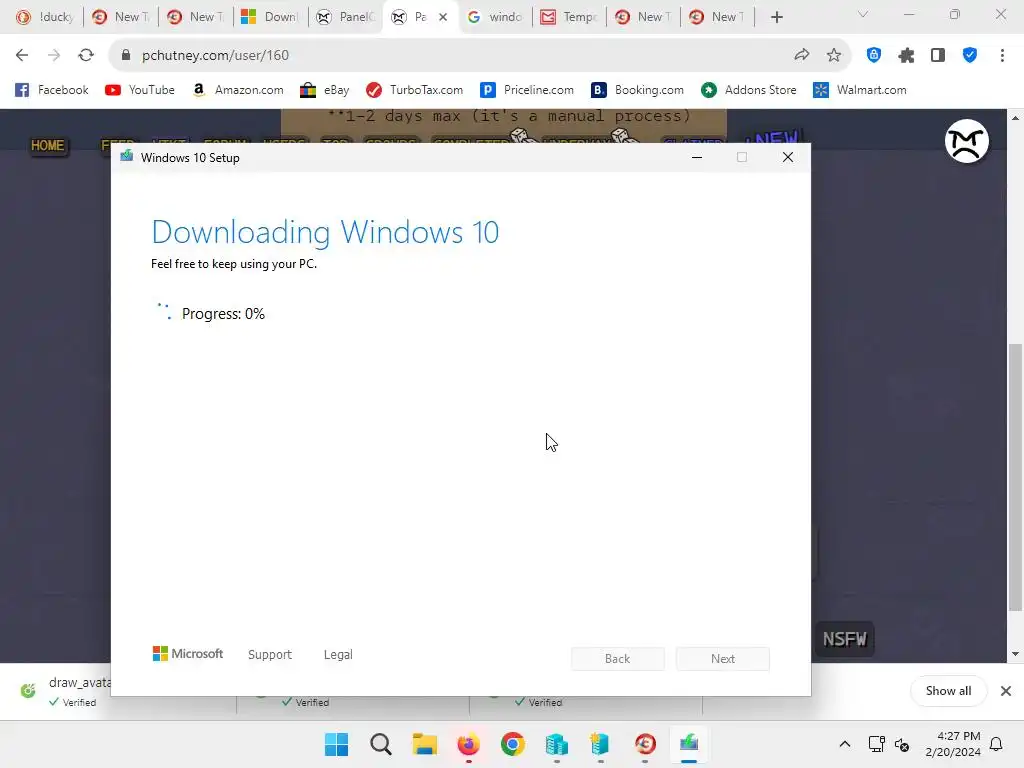Viewport: 1024px width, 768px height.
Task: Open the notification bell
Action: pos(996,744)
